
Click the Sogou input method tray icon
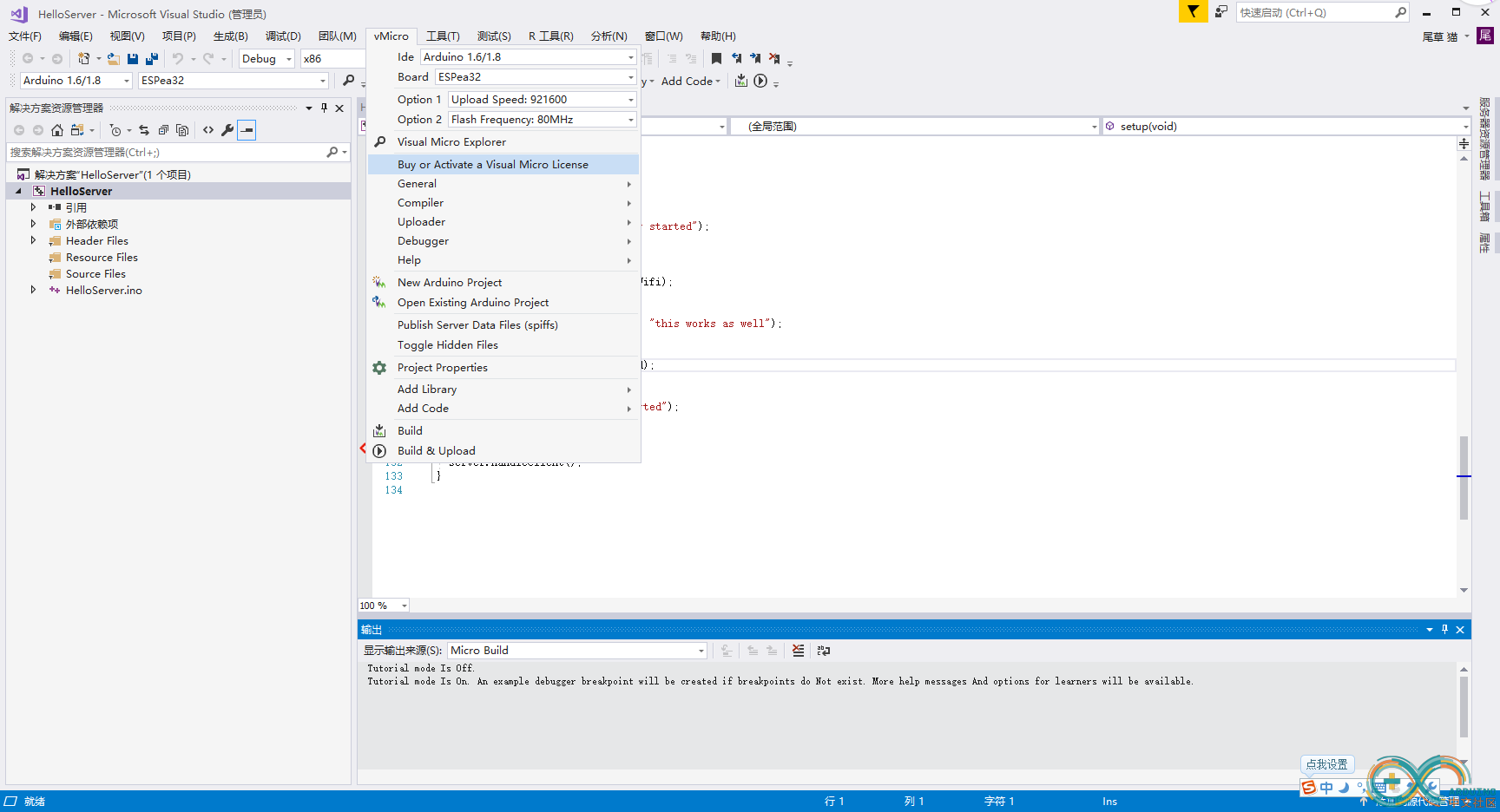[1309, 788]
